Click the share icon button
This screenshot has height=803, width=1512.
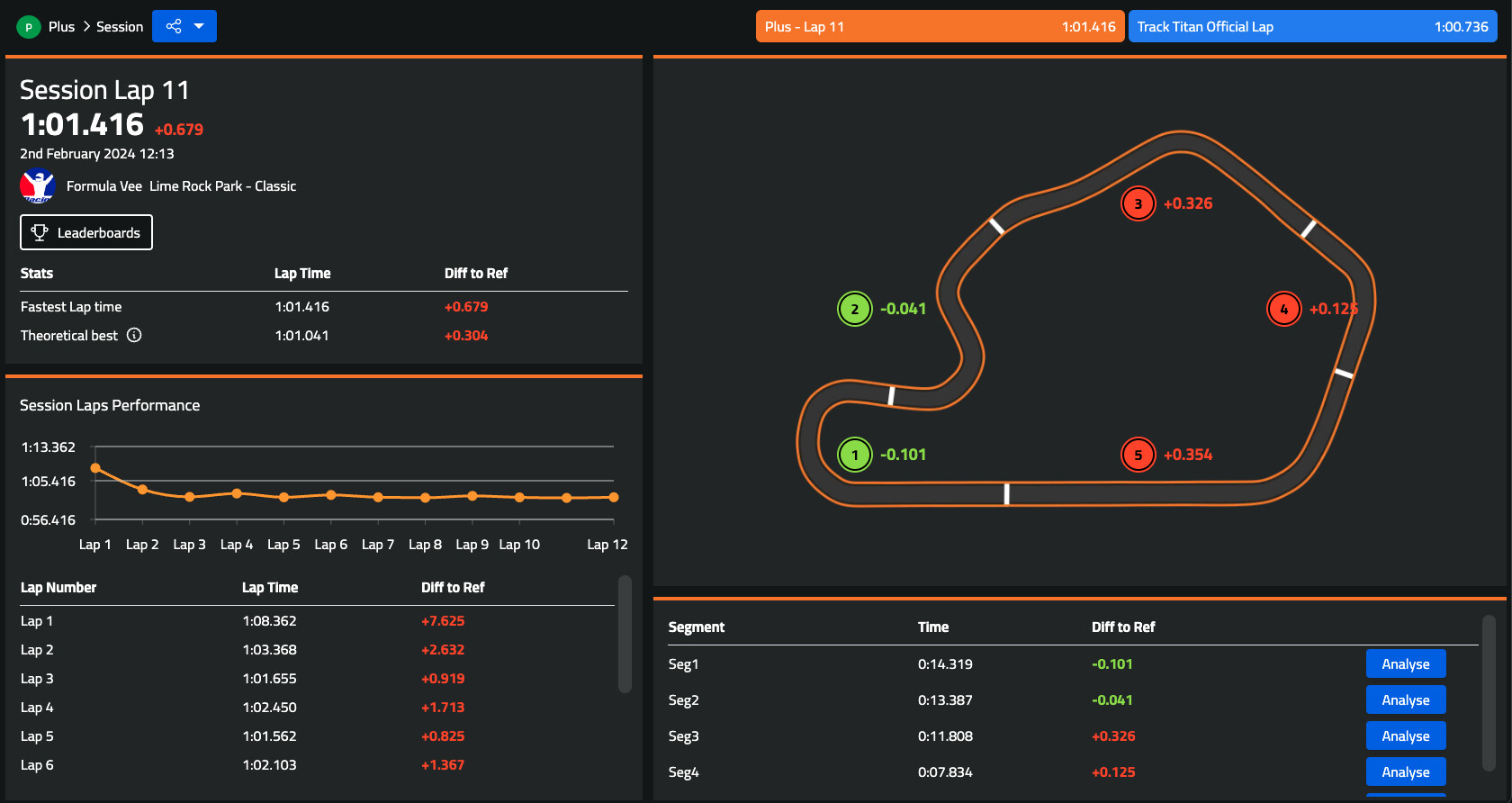point(174,26)
